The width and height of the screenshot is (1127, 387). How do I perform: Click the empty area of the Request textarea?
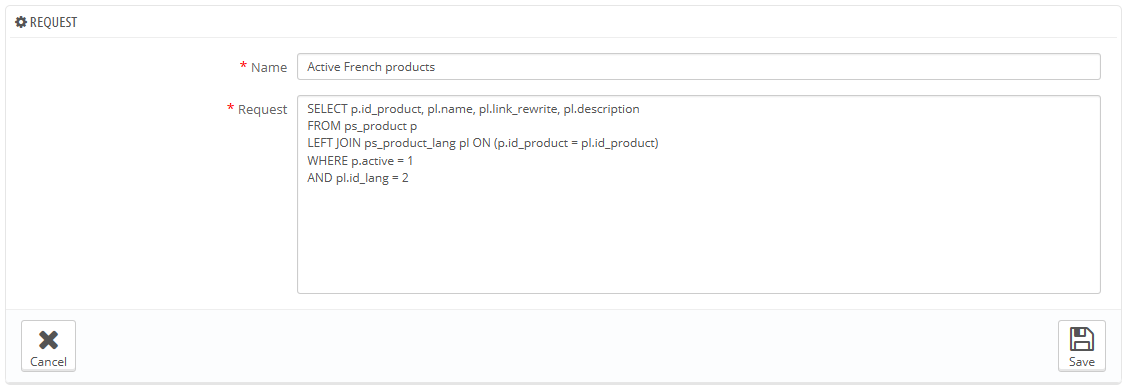[699, 237]
